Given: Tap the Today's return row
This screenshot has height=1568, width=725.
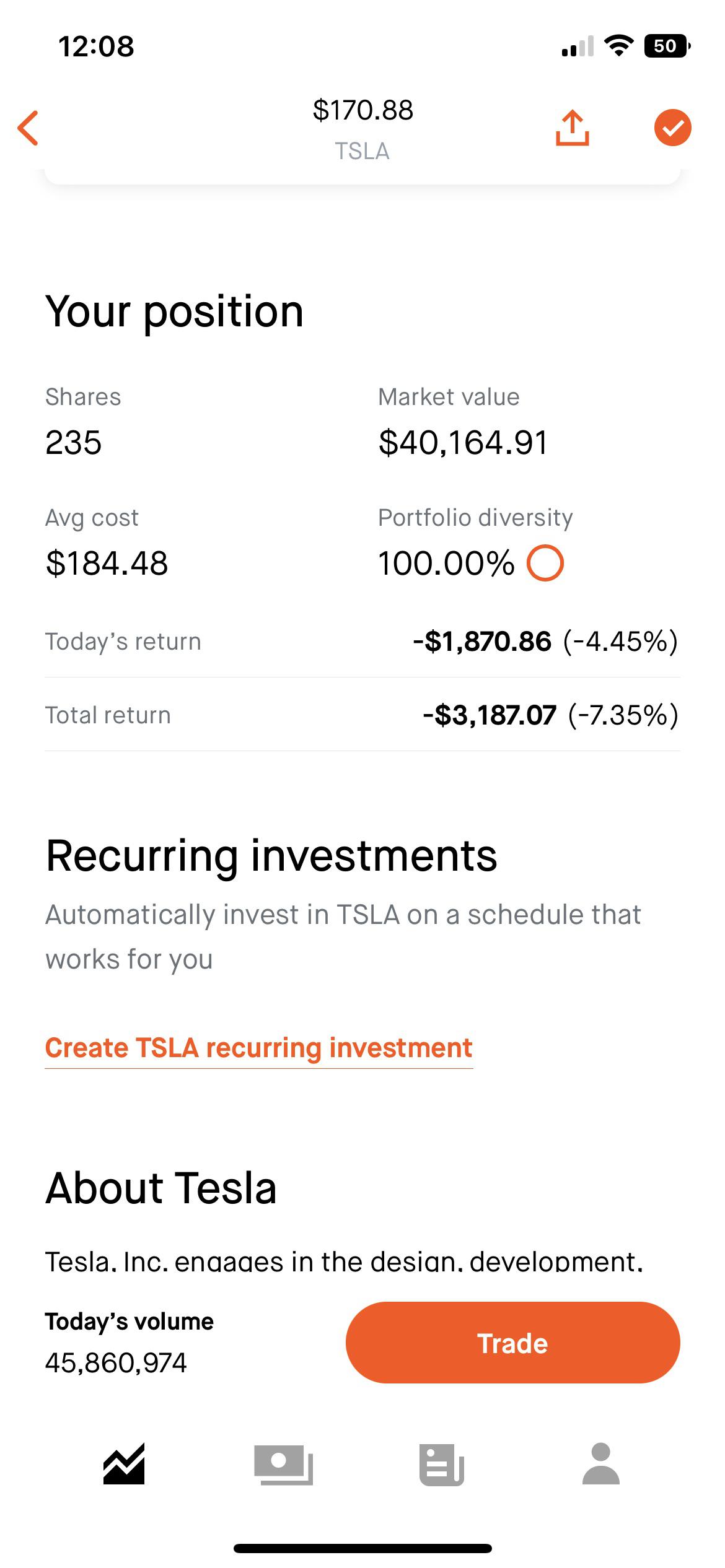Looking at the screenshot, I should tap(362, 642).
